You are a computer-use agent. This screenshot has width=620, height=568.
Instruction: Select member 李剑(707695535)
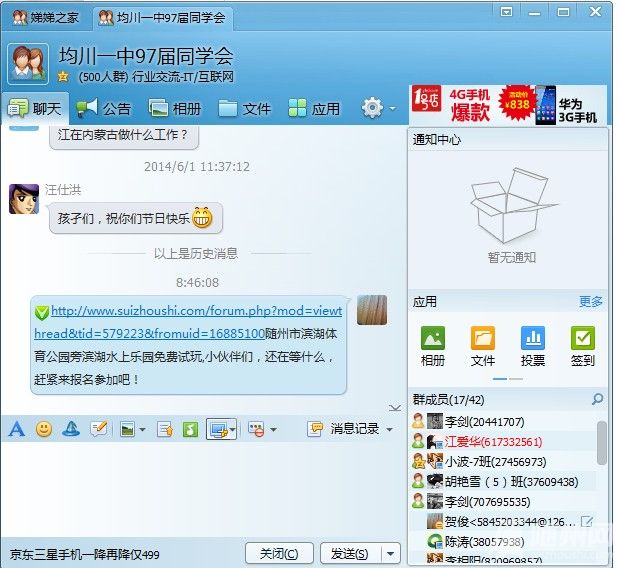point(504,502)
